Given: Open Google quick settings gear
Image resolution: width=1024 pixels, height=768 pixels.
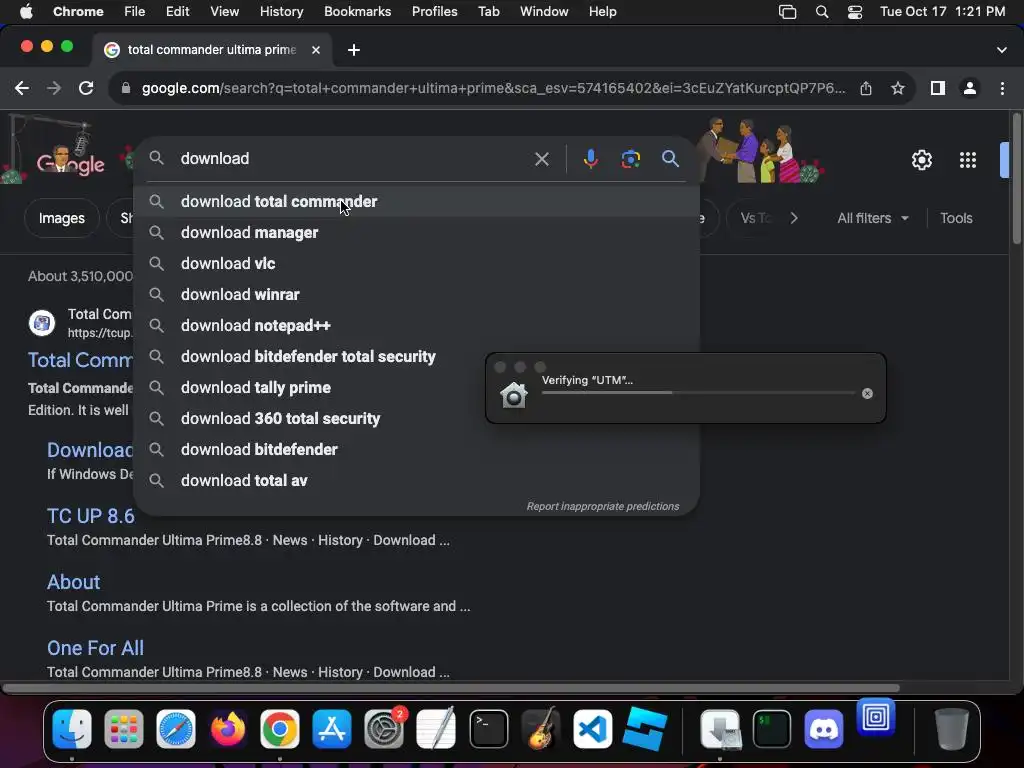Looking at the screenshot, I should tap(921, 160).
